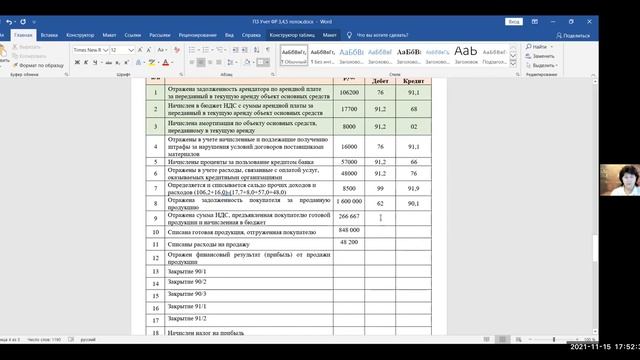The width and height of the screenshot is (640, 360).
Task: Apply yellow text highlight color
Action: [152, 62]
